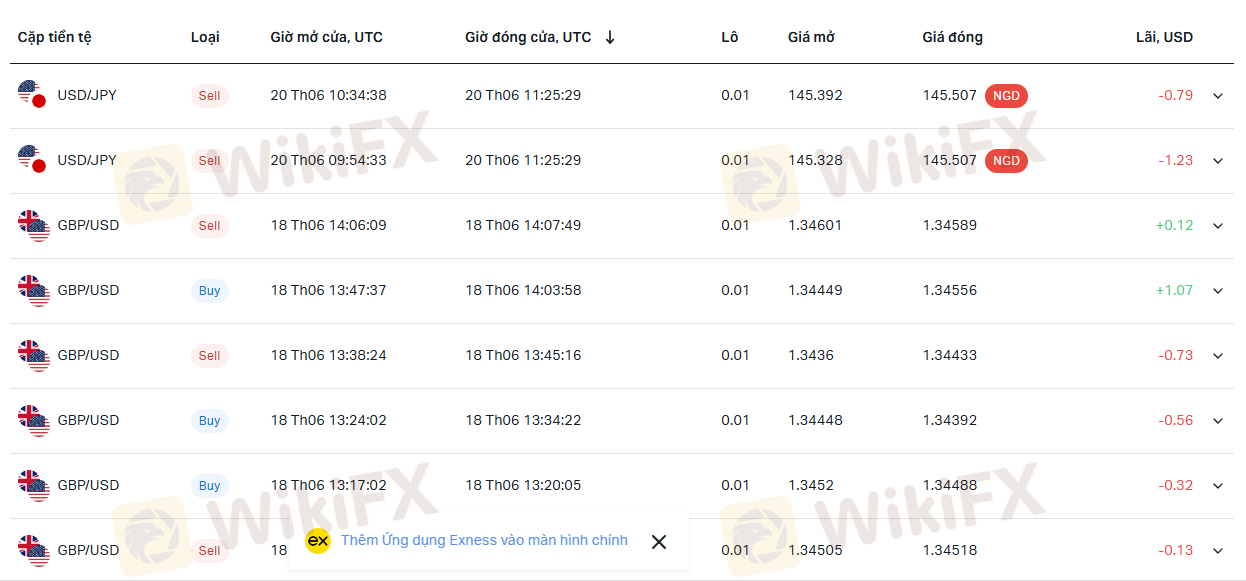This screenshot has height=581, width=1246.
Task: Click the loss value -0.79
Action: click(x=1176, y=95)
